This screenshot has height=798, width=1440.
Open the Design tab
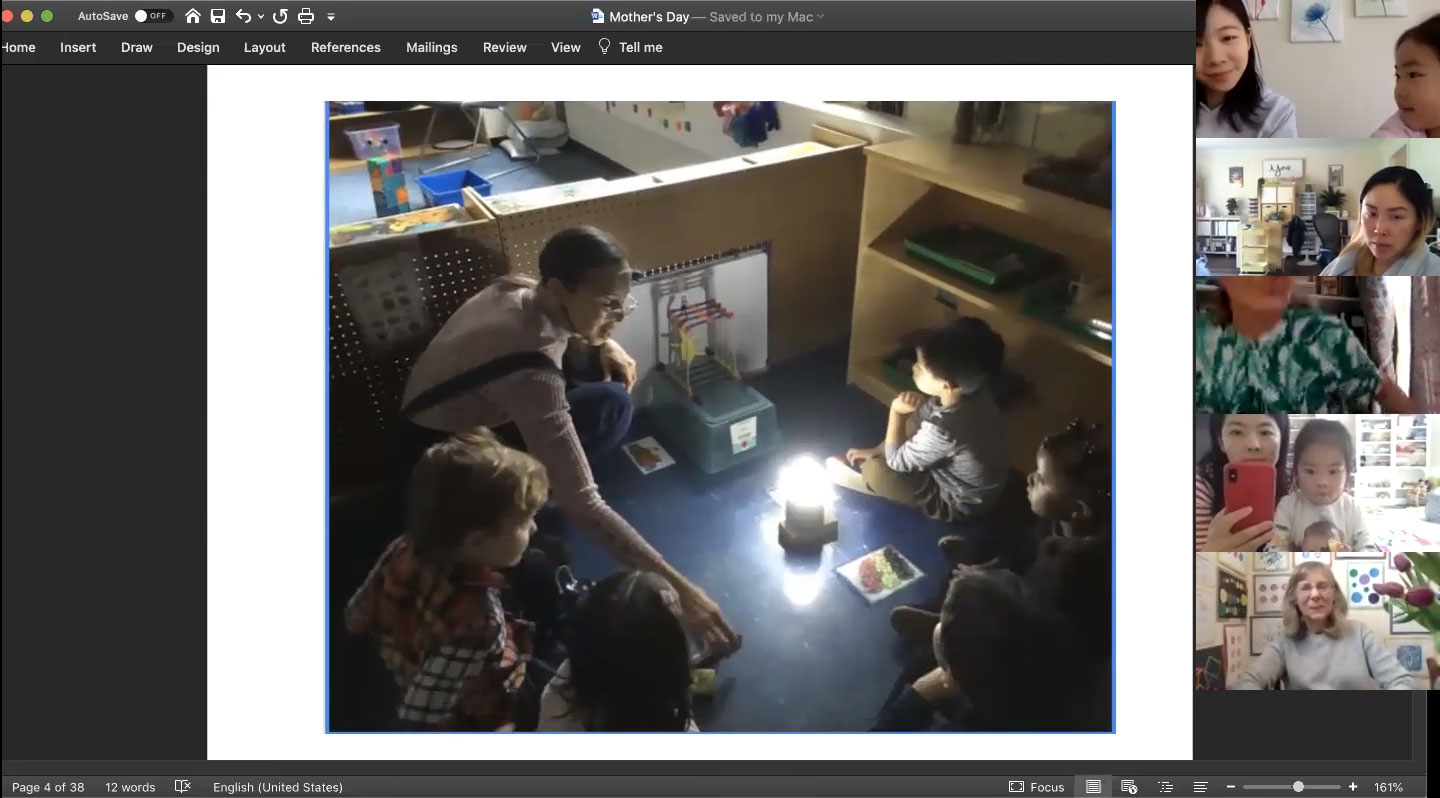[198, 47]
